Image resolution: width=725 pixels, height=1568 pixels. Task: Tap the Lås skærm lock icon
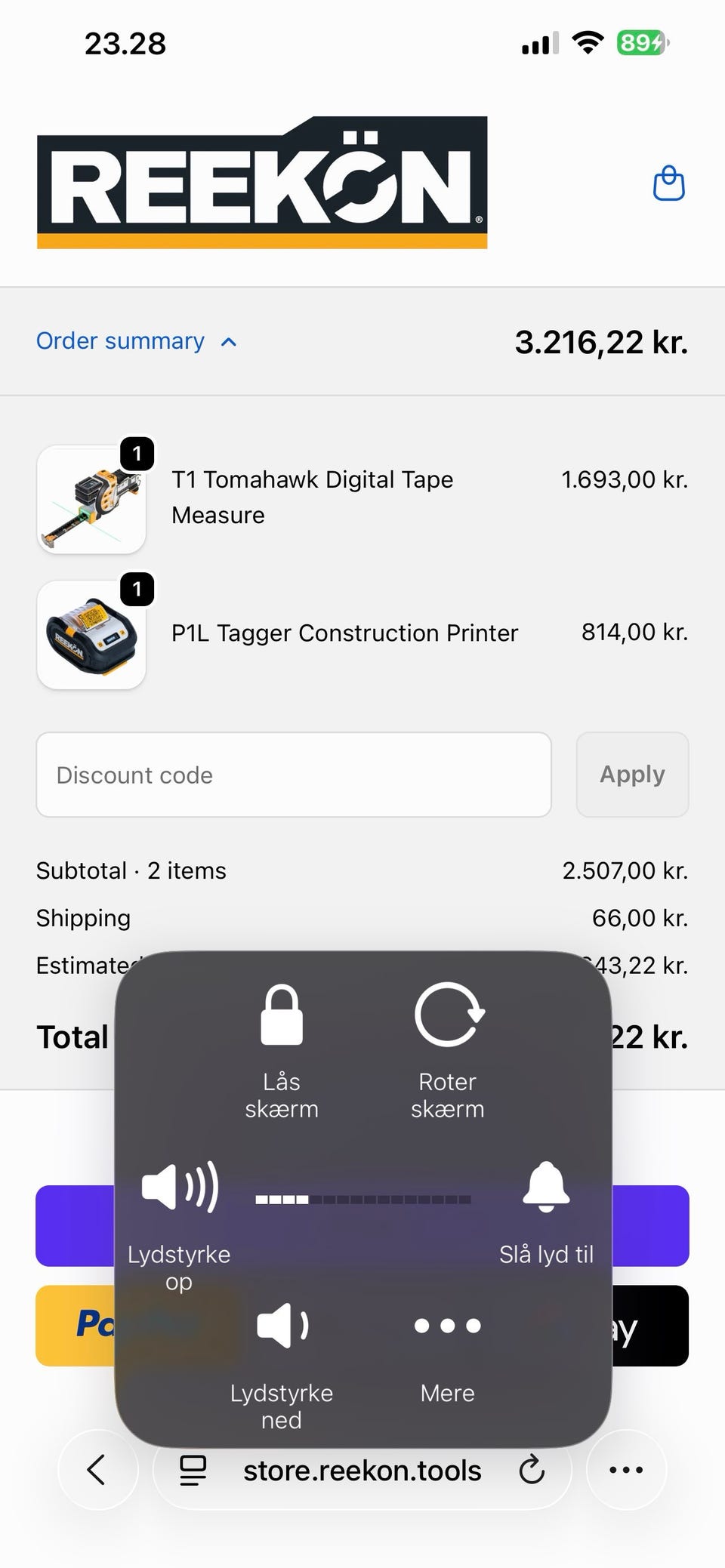[282, 1016]
